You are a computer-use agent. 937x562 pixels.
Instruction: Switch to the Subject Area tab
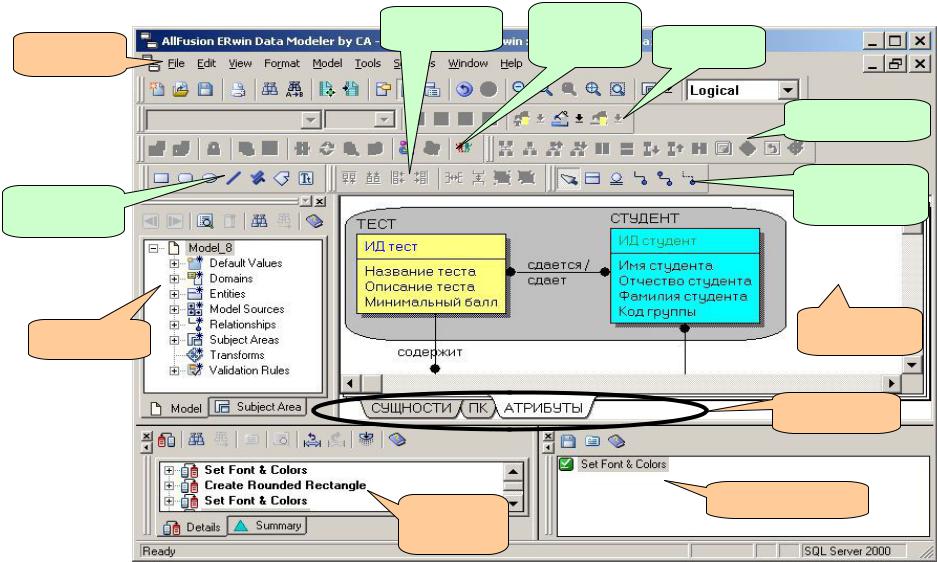pyautogui.click(x=258, y=407)
